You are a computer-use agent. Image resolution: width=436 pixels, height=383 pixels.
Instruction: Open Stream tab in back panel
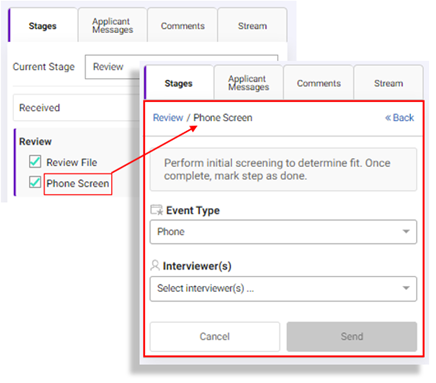coord(252,26)
